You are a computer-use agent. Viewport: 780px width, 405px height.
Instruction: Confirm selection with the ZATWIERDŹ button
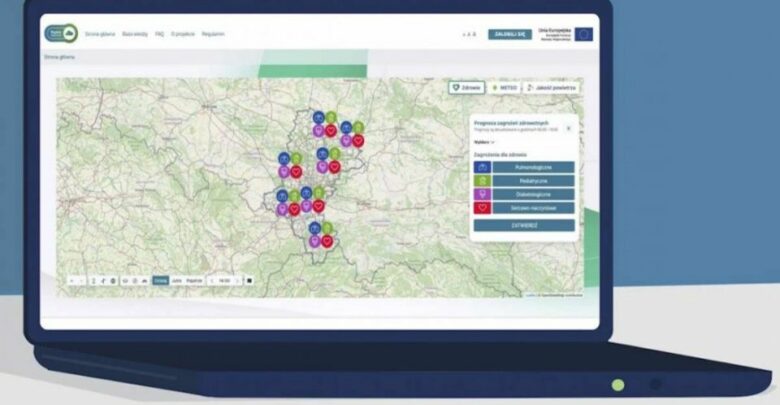click(524, 225)
